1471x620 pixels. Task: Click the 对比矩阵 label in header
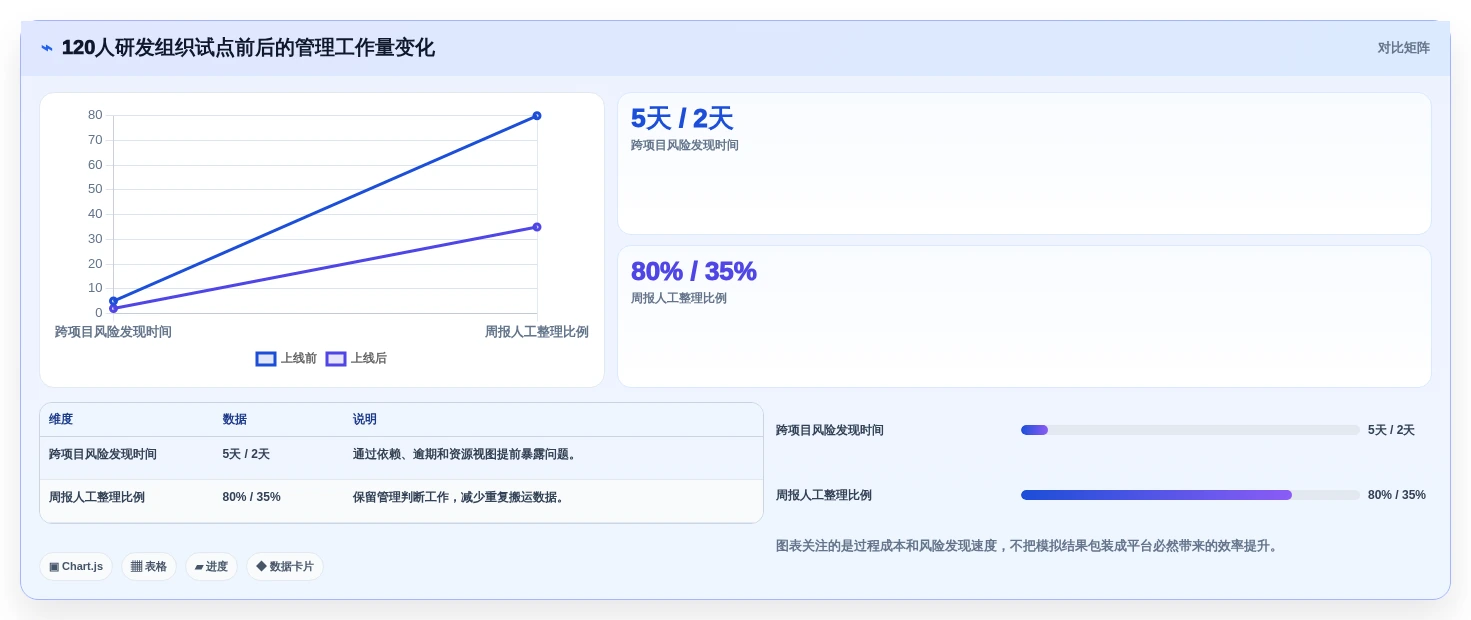1403,48
